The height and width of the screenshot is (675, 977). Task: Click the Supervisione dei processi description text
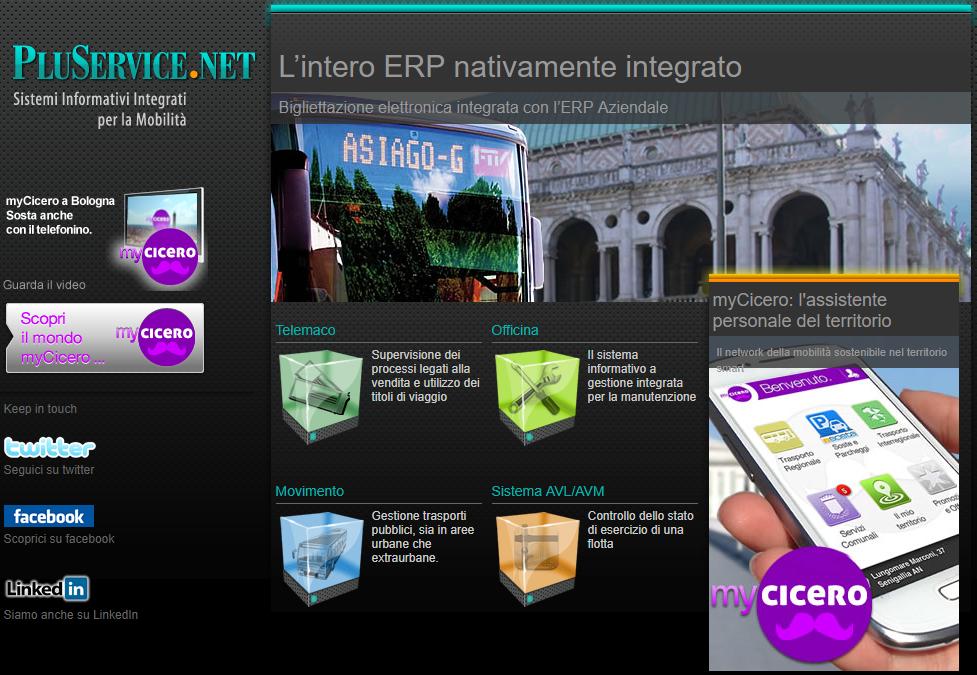[x=426, y=376]
